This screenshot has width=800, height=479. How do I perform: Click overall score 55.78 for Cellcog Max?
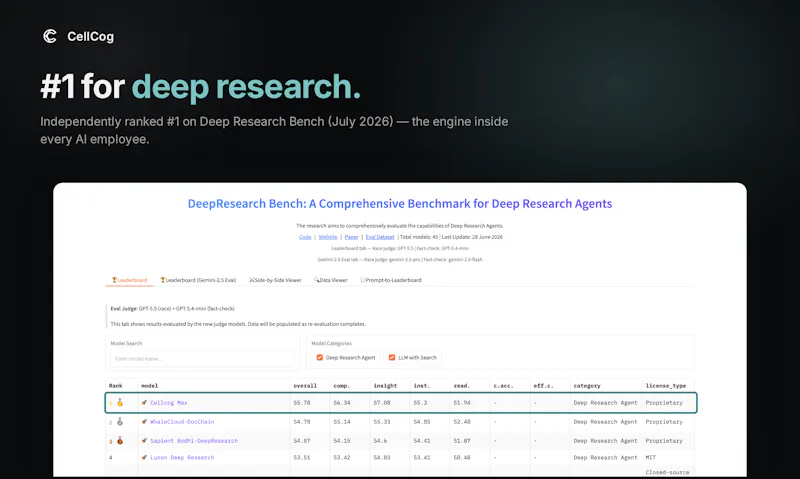[302, 403]
